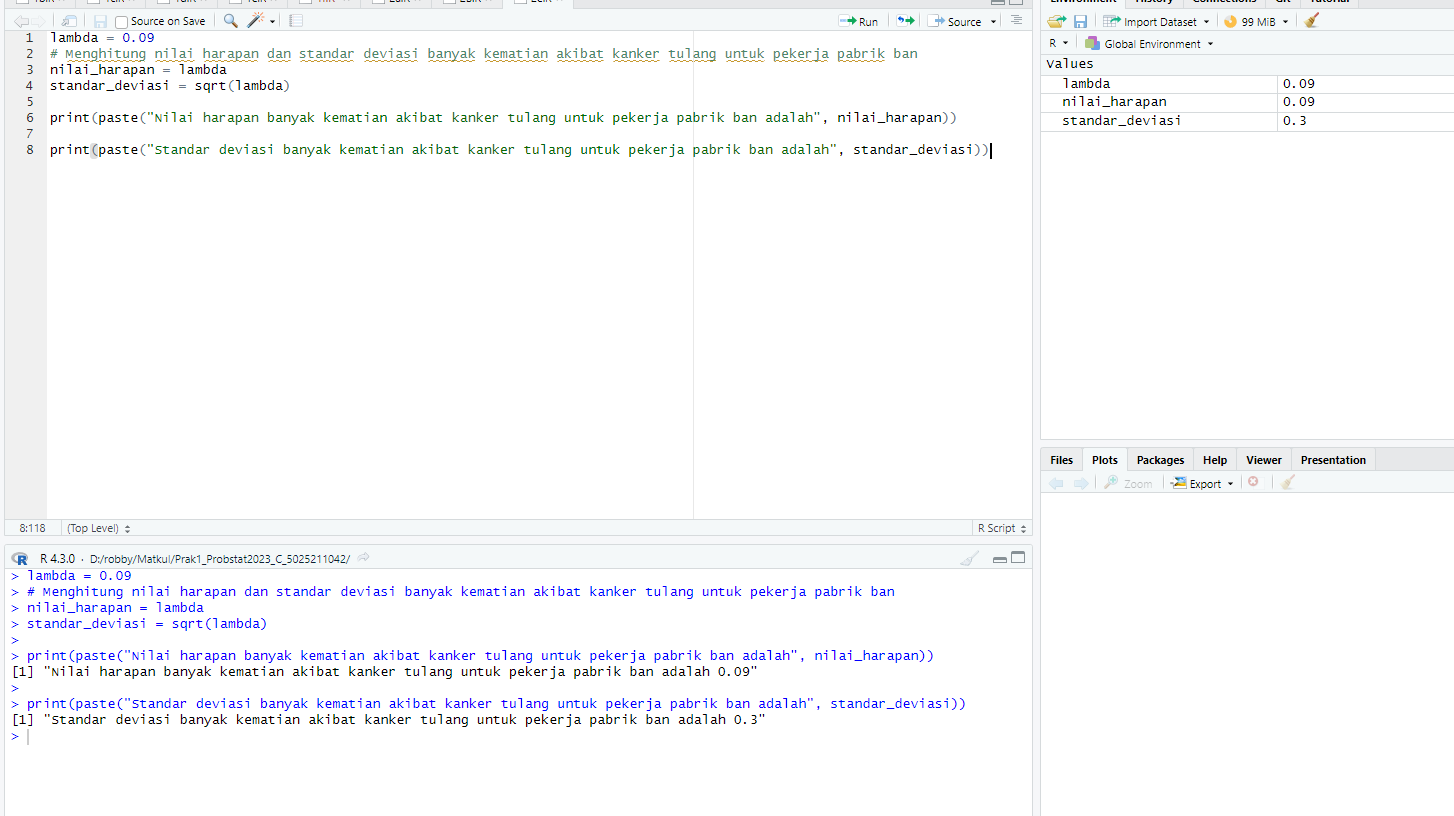Click console output line ending 'adalah 0.3'
The image size is (1454, 816).
click(x=389, y=720)
